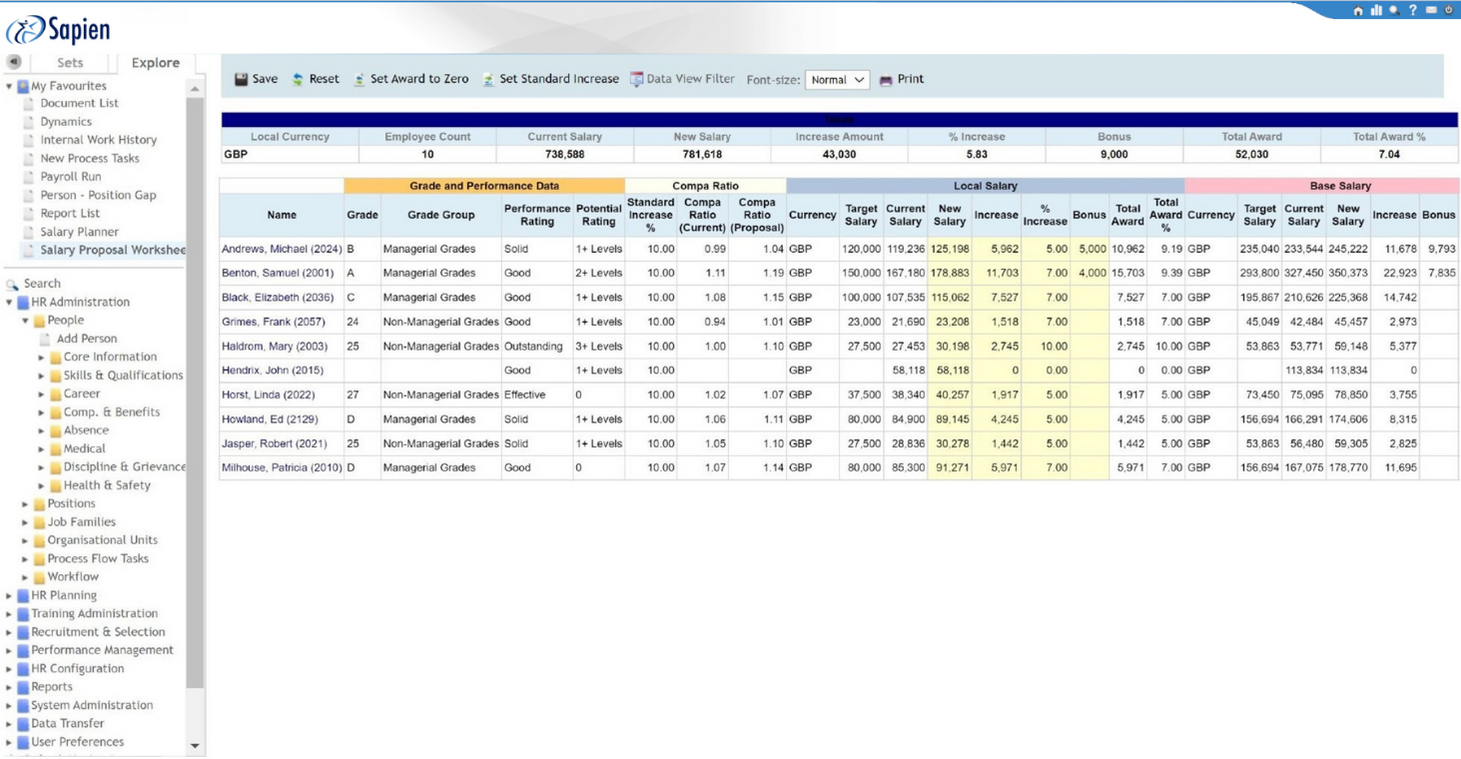Image resolution: width=1461 pixels, height=759 pixels.
Task: Collapse the sidebar with the round arrow icon
Action: click(x=14, y=62)
